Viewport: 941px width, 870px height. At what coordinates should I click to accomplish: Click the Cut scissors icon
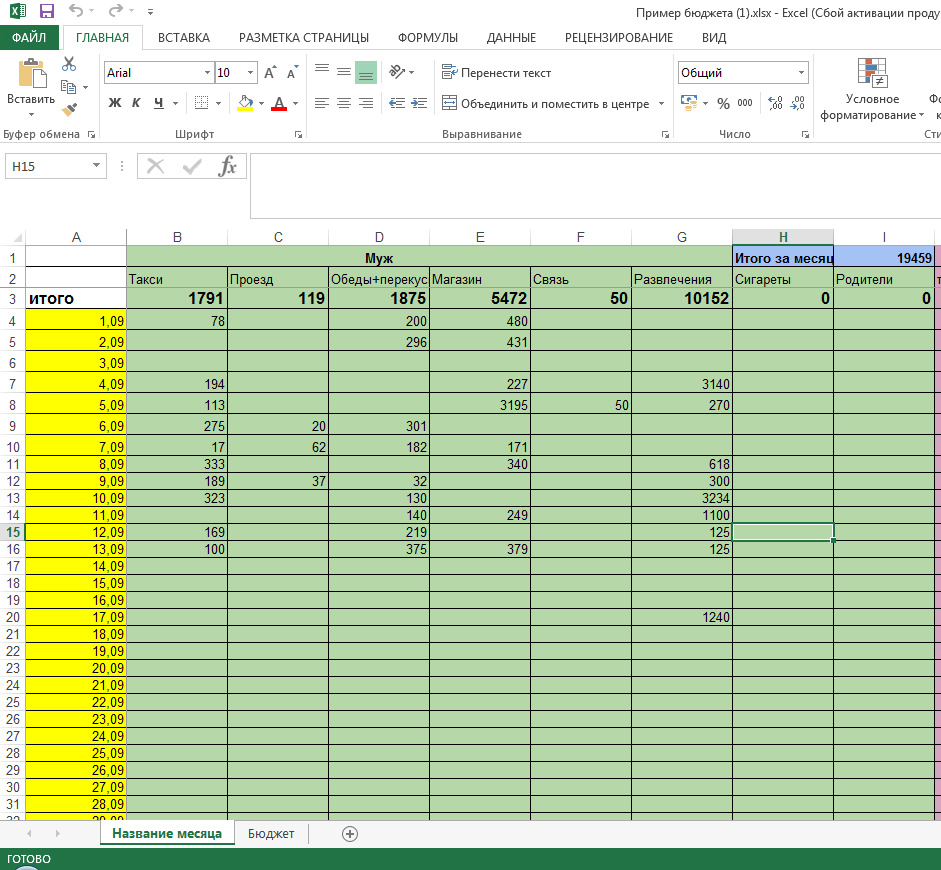[69, 64]
